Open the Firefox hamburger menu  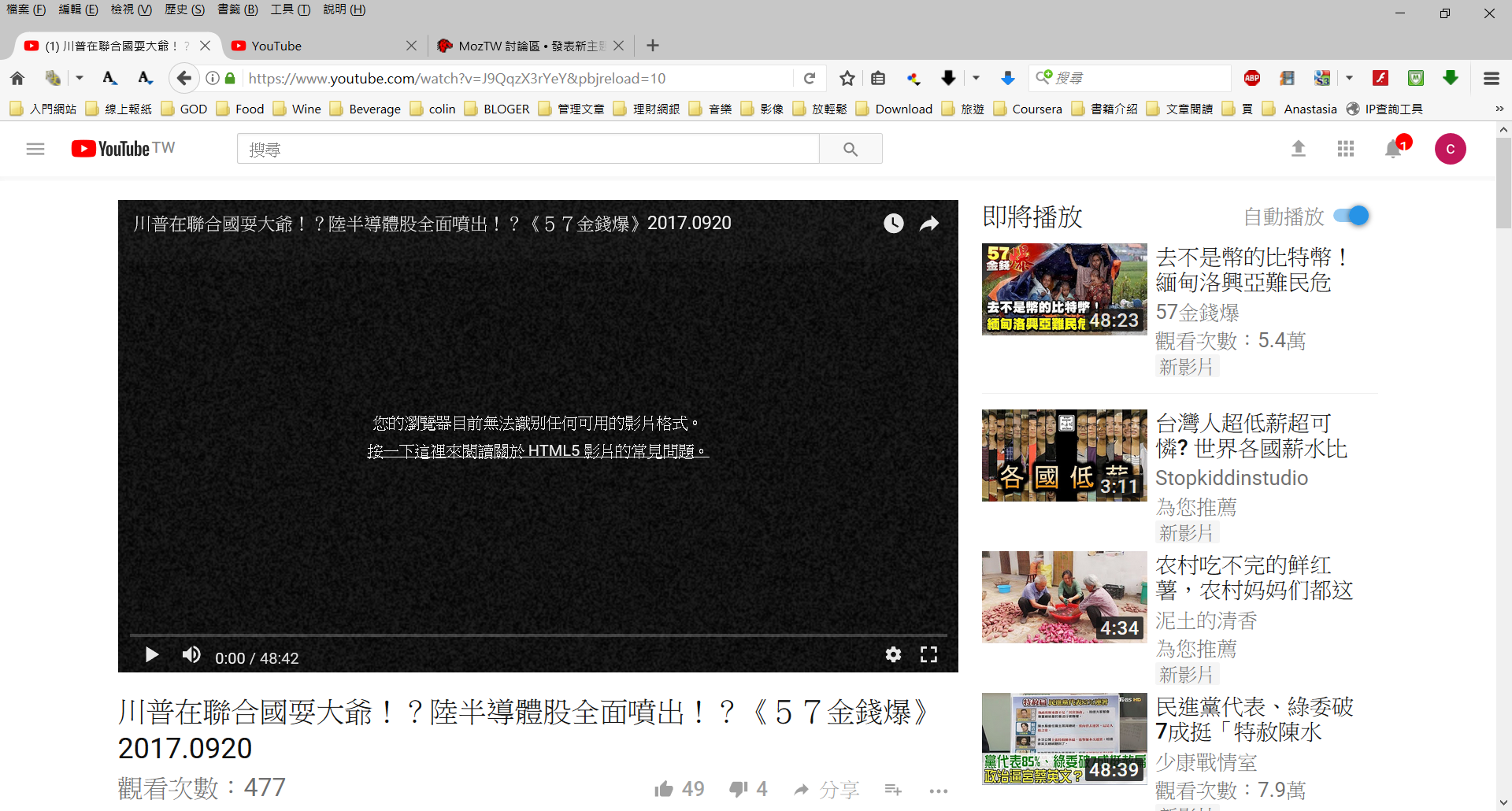(1491, 78)
